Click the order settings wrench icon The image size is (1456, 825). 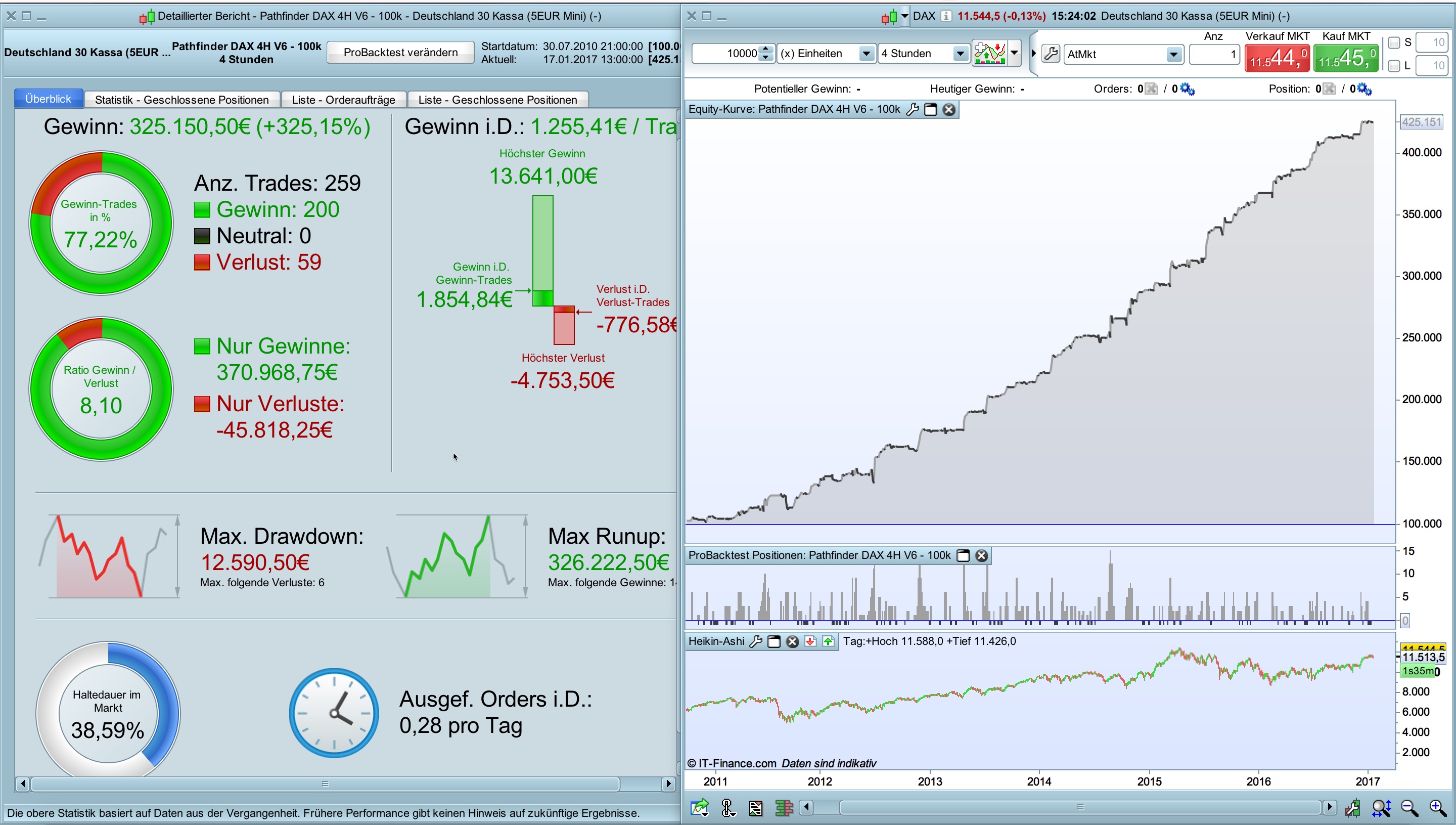[1051, 54]
